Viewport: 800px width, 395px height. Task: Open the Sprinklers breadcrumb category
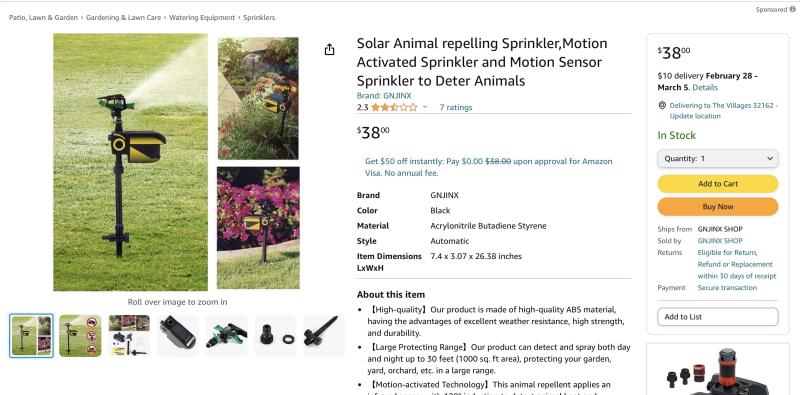pos(259,17)
